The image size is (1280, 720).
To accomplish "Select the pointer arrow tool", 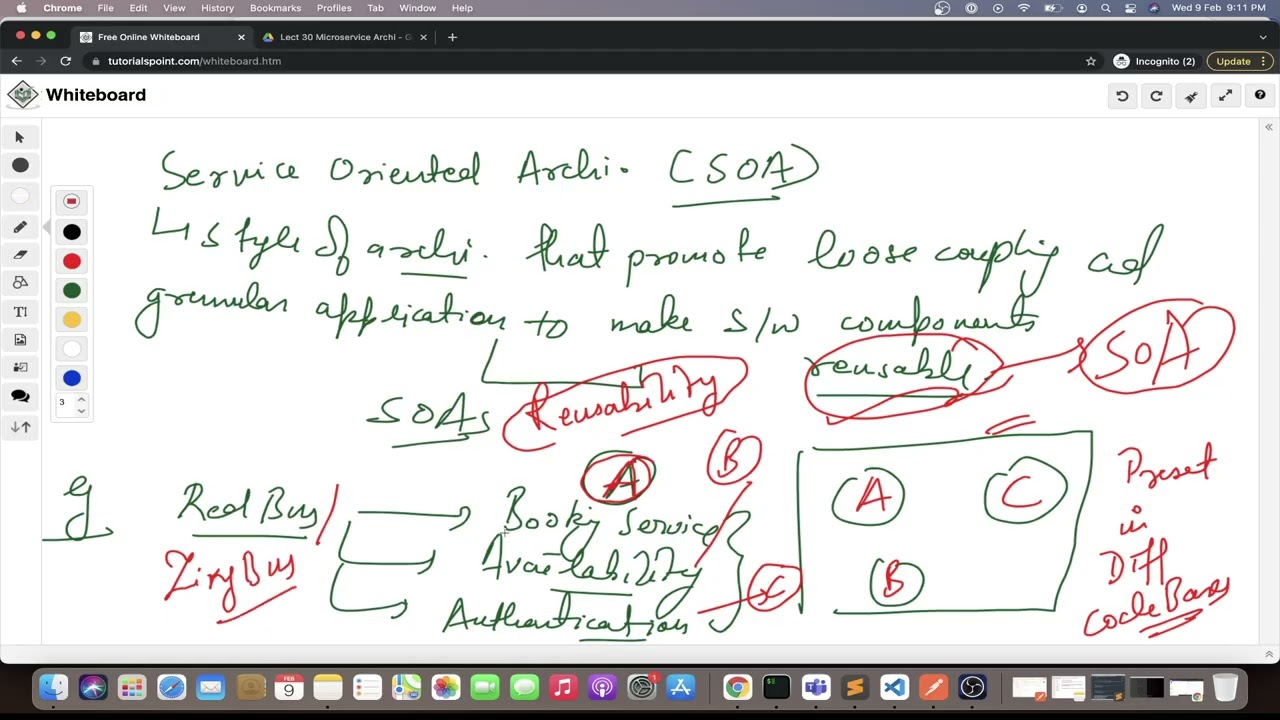I will [20, 137].
